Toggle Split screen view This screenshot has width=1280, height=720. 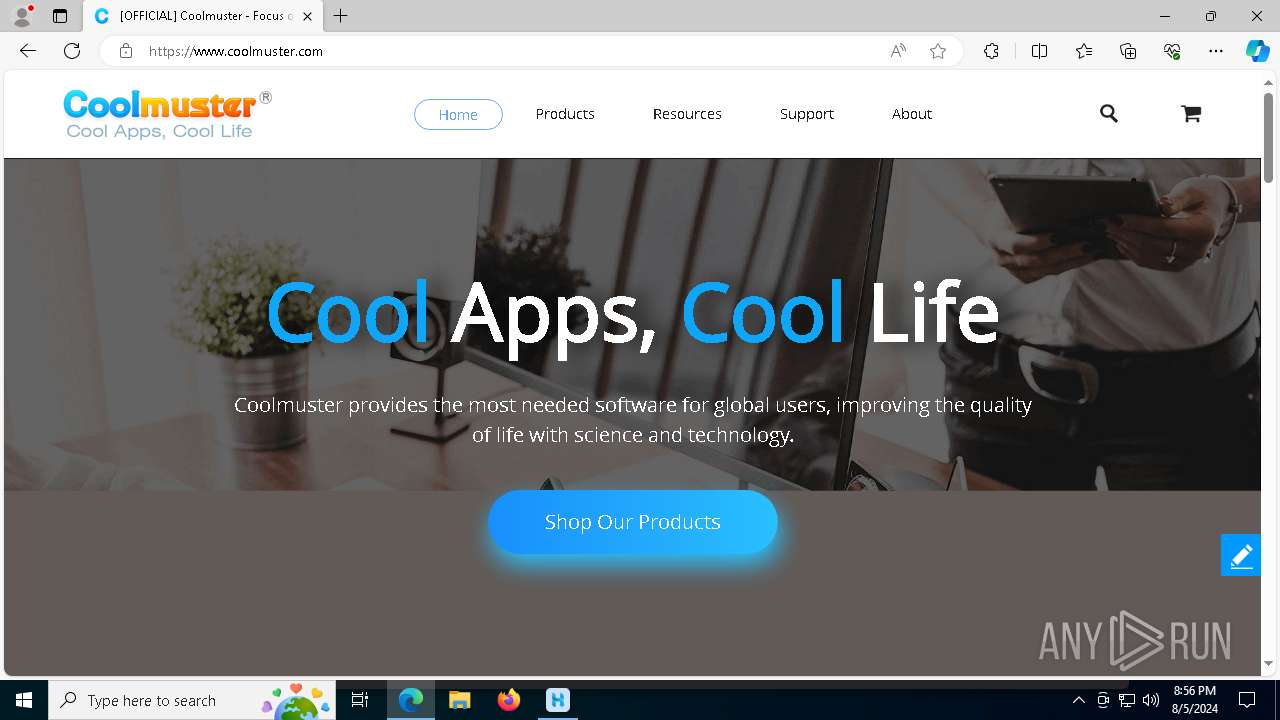click(x=1039, y=51)
